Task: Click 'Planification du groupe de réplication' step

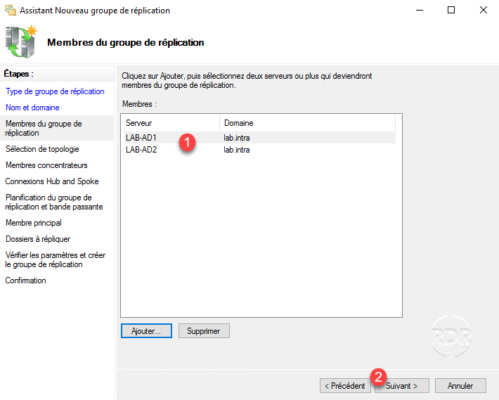Action: coord(54,202)
